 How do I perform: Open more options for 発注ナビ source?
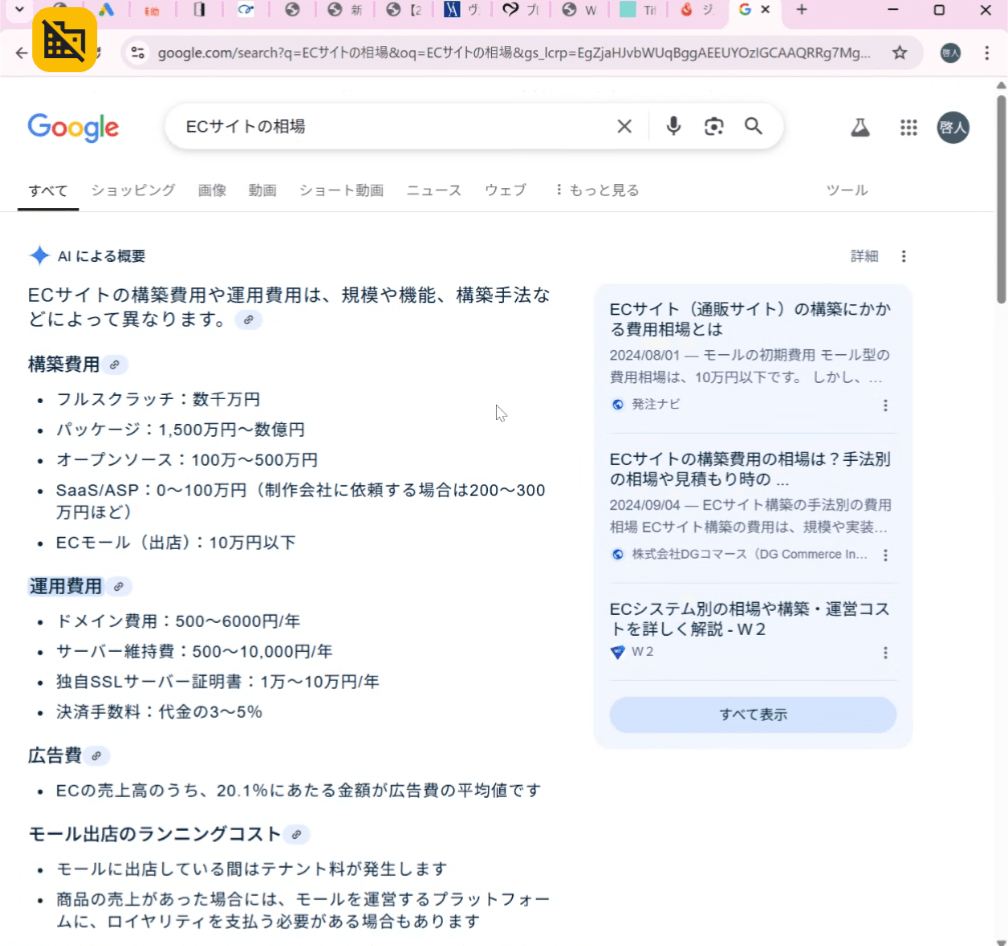(x=885, y=405)
